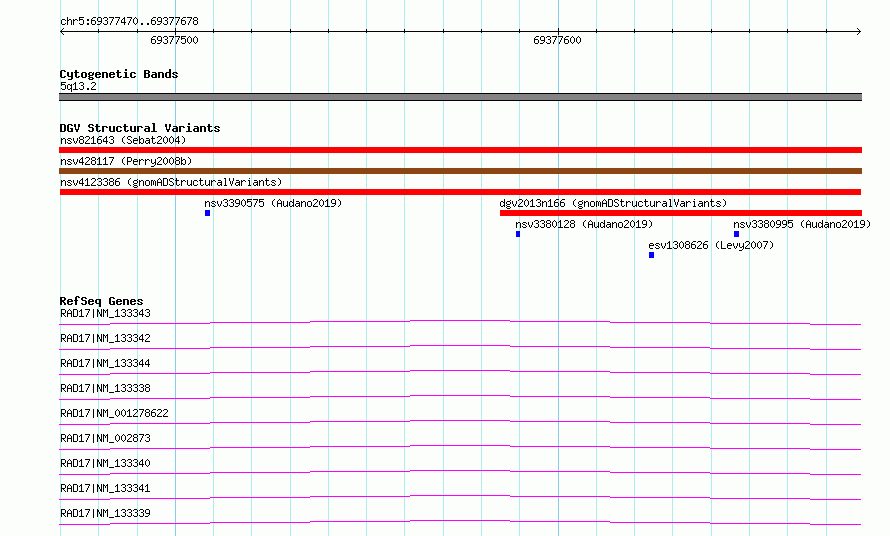Click the magenta intron line of NM_001278622
This screenshot has height=536, width=890.
(460, 421)
